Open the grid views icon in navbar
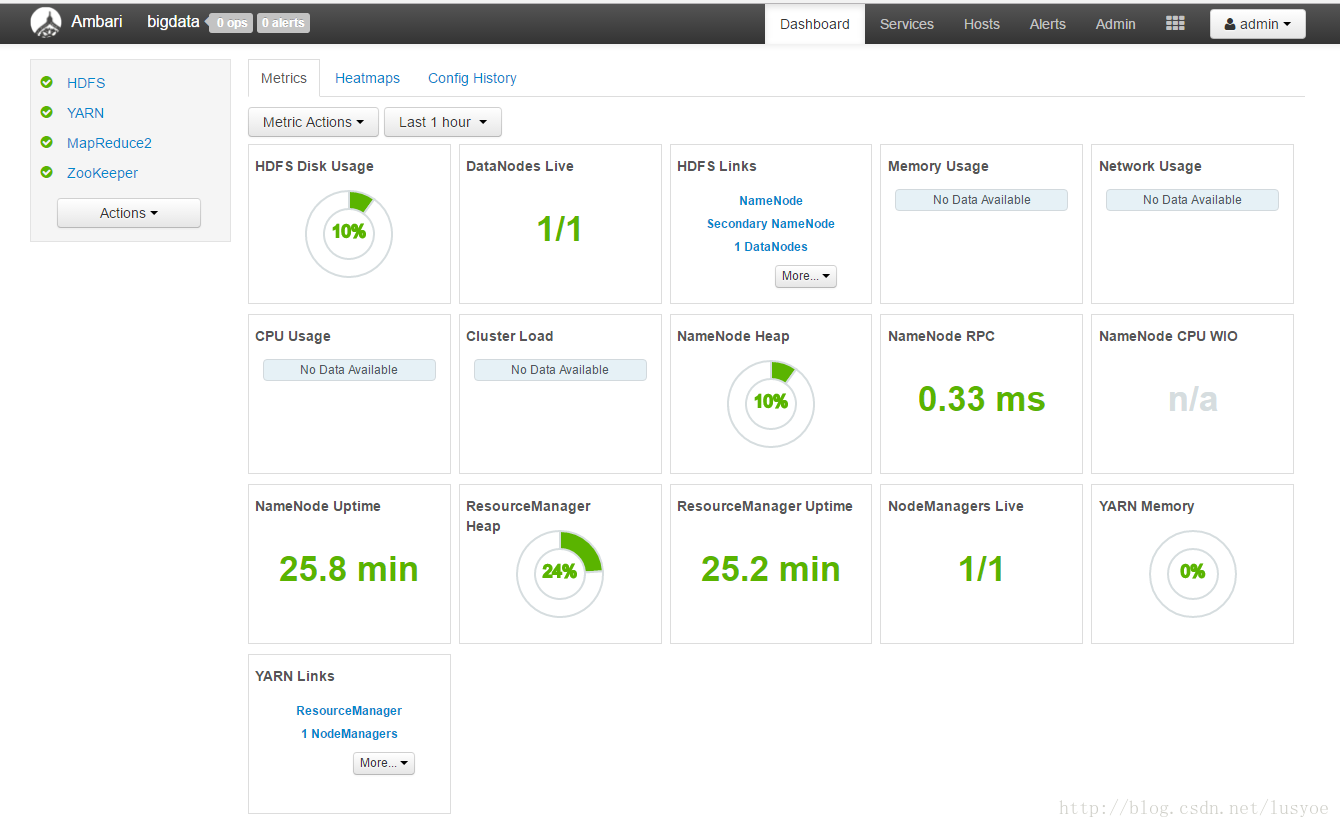Viewport: 1340px width, 828px height. click(1175, 23)
